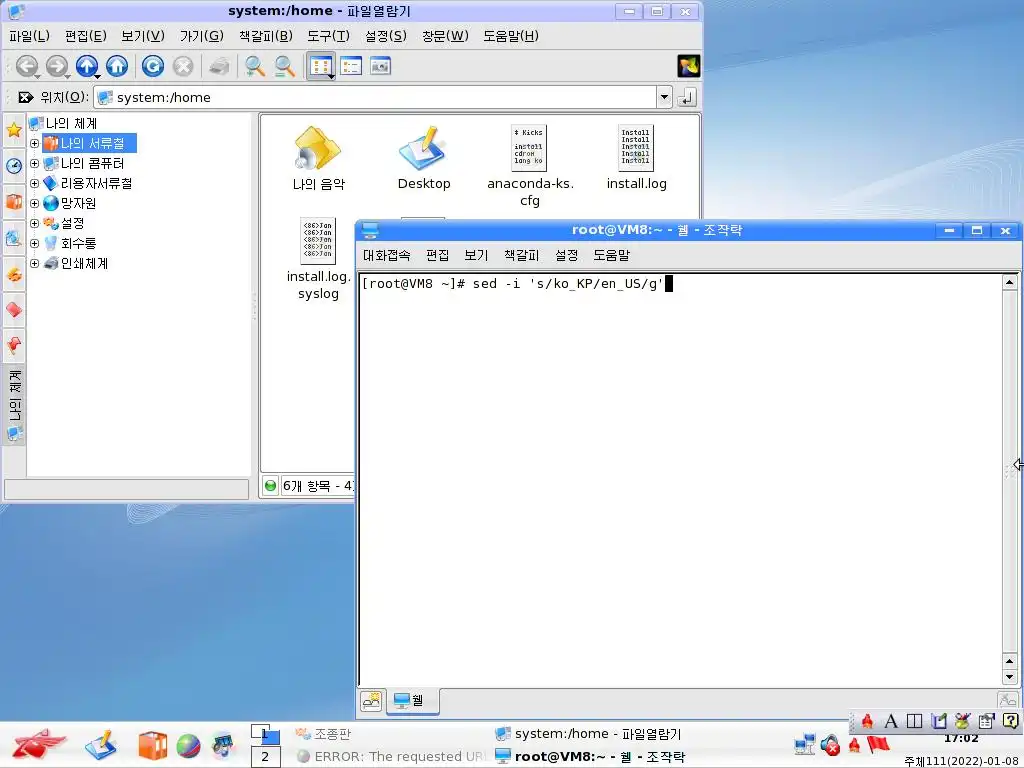
Task: Click the red flag tray icon
Action: (878, 744)
